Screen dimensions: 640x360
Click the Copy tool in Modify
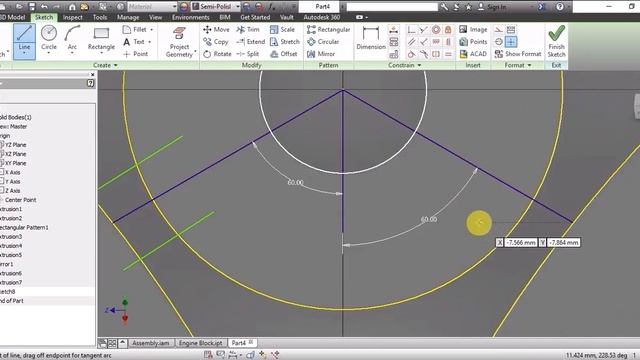[216, 42]
